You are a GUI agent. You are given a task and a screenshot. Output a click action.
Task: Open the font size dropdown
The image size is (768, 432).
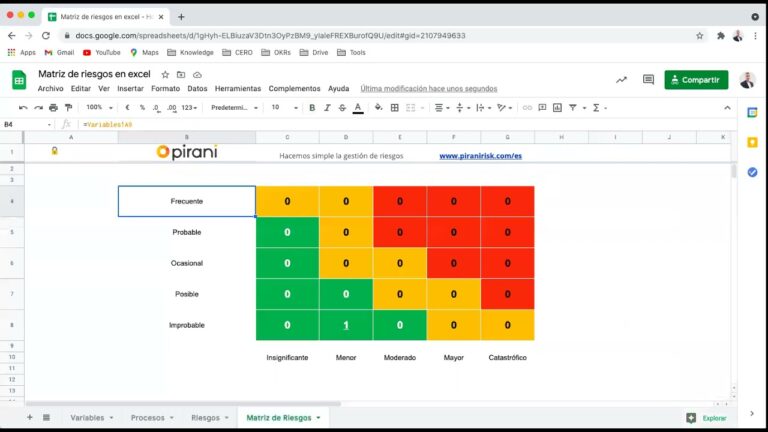click(x=282, y=107)
